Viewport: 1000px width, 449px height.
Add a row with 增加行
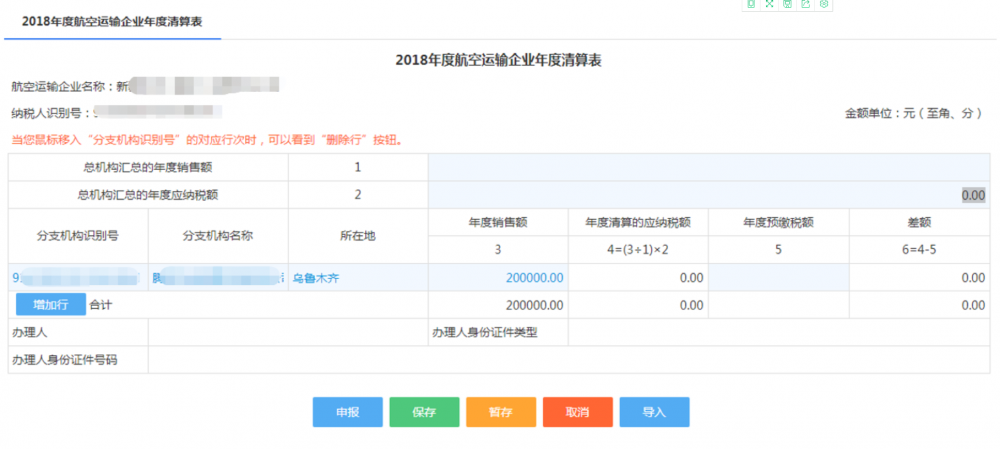click(x=51, y=305)
